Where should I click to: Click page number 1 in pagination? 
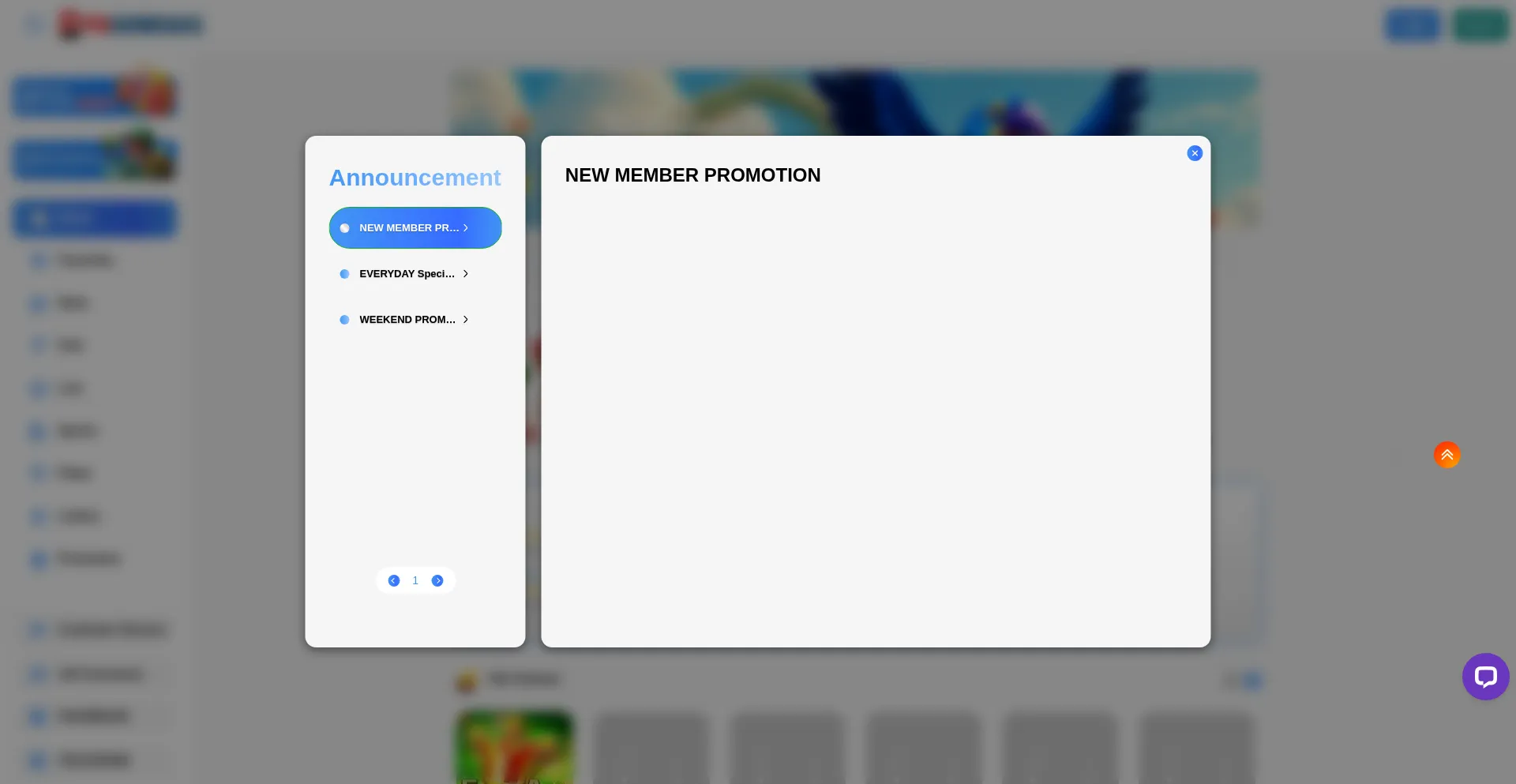pos(415,581)
